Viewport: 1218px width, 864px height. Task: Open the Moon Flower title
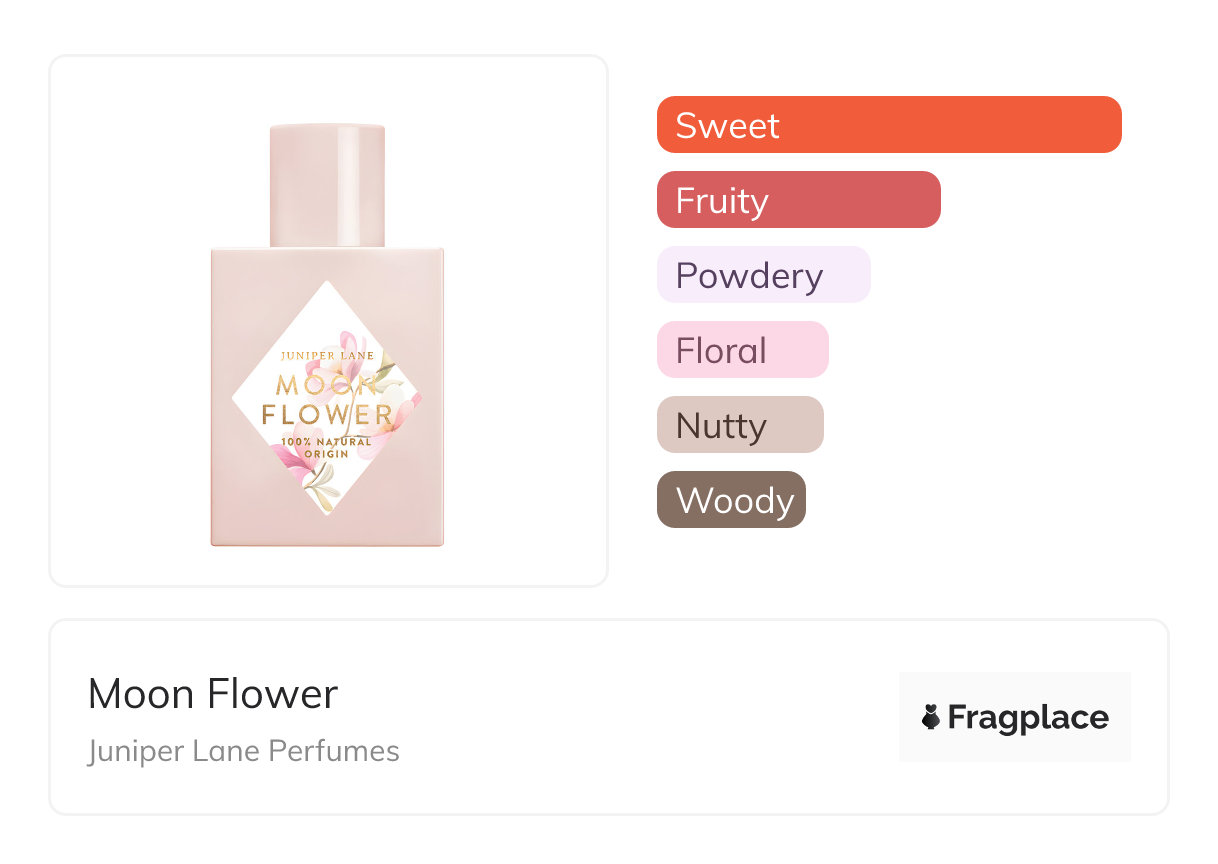click(x=213, y=694)
